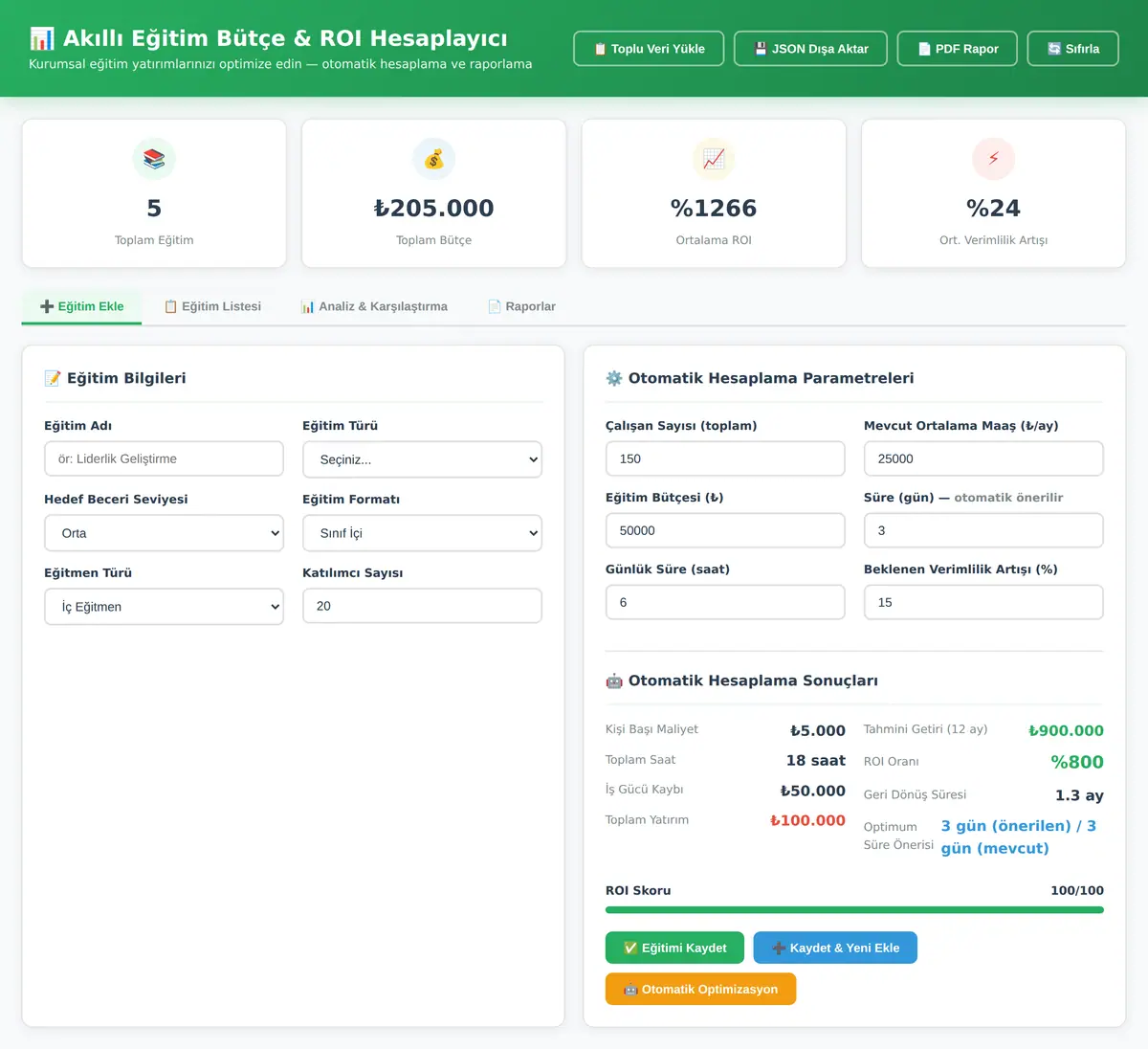Screen dimensions: 1148x1049
Task: Click the 18 saat Toplam Saat value
Action: [816, 760]
